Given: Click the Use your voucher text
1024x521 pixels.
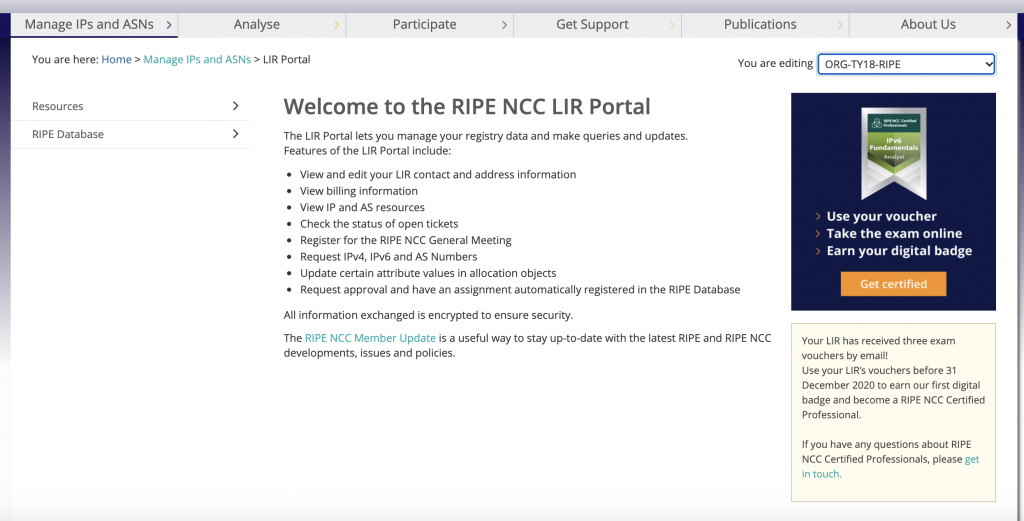Looking at the screenshot, I should pos(881,217).
